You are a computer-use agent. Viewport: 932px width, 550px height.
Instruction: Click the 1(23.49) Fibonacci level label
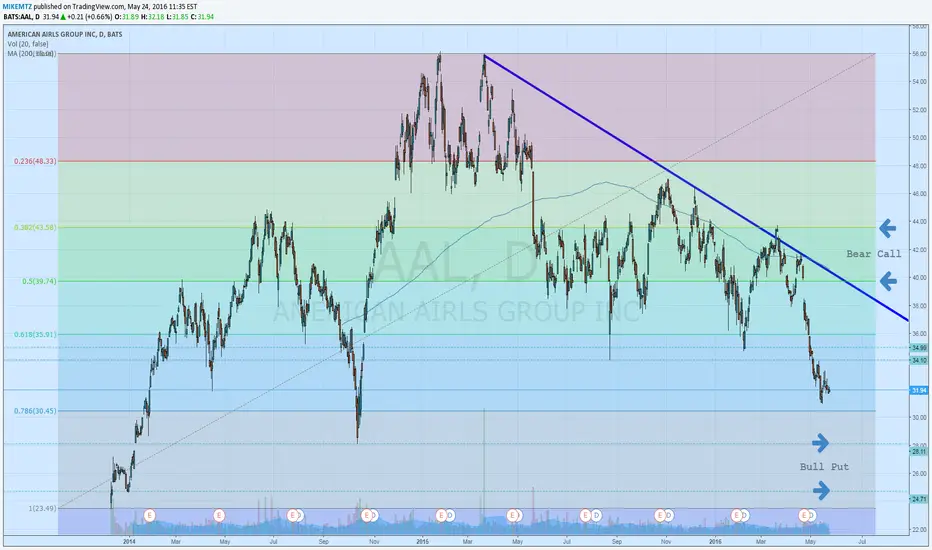(43, 508)
